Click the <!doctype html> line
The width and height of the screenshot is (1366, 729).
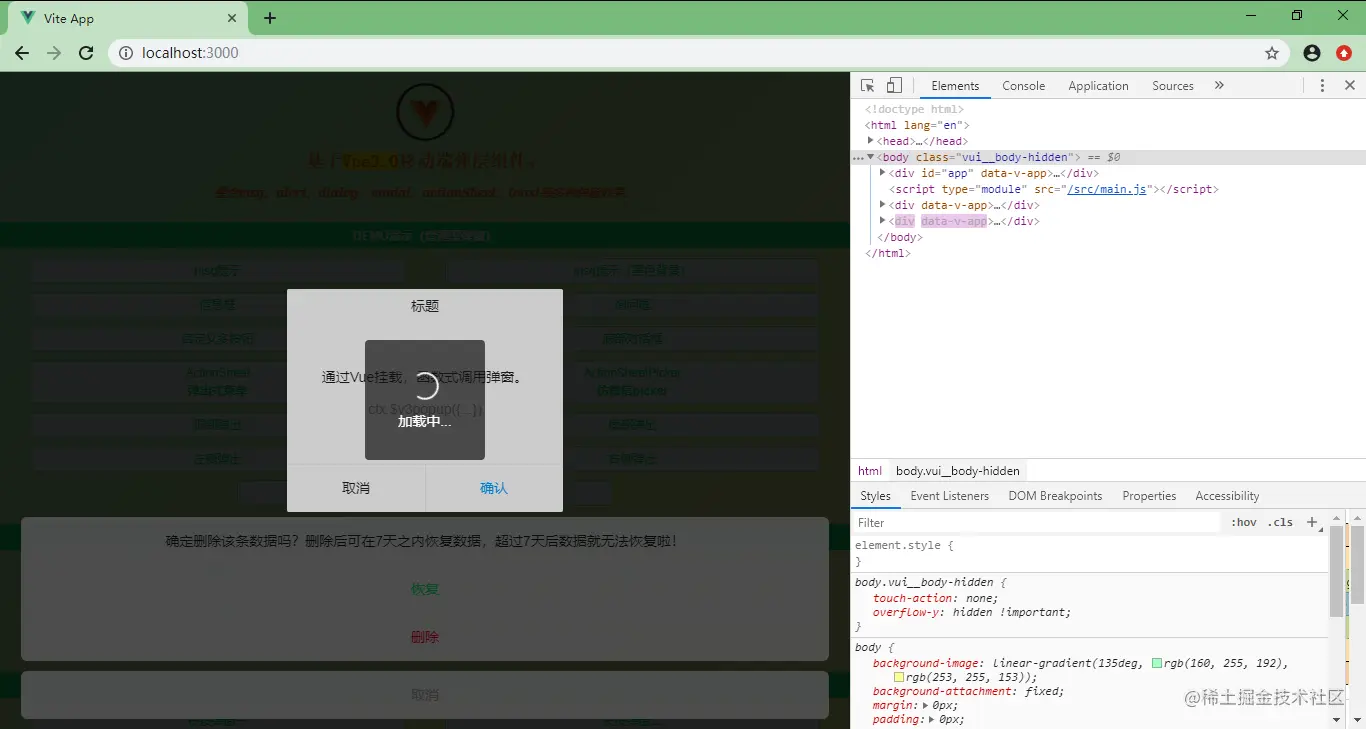914,109
